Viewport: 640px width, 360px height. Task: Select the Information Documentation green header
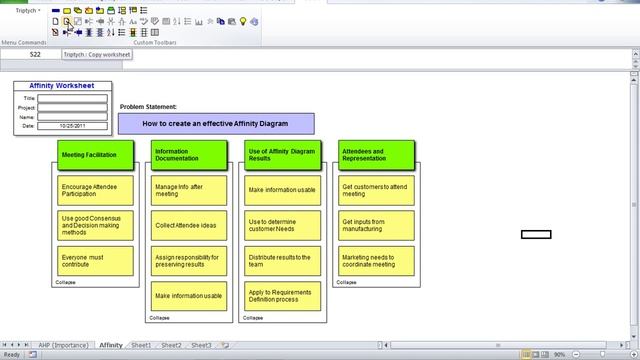coord(189,155)
